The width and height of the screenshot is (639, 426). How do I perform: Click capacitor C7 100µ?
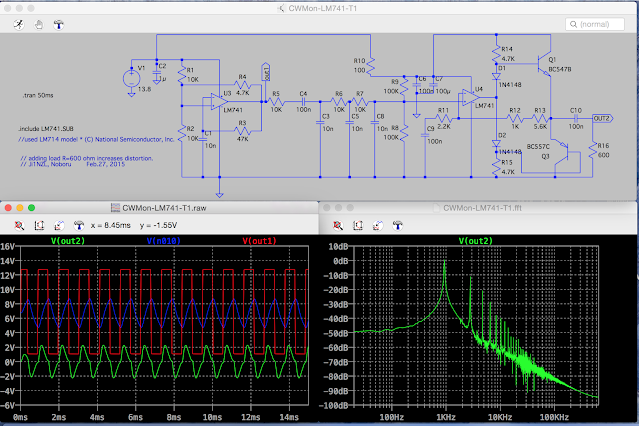pos(434,85)
